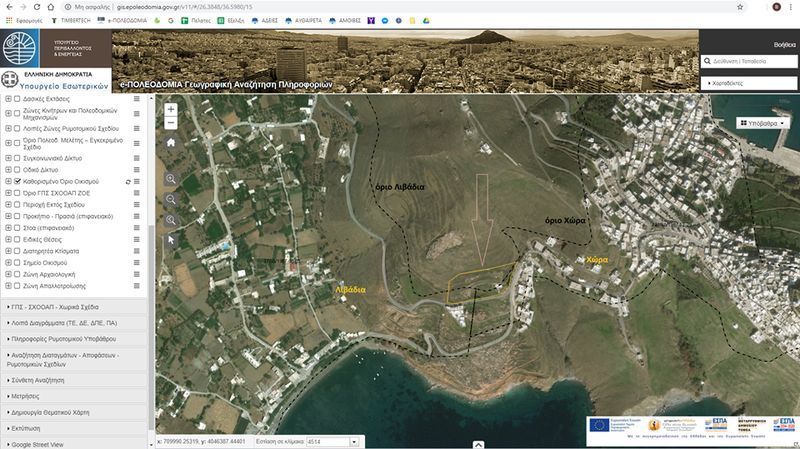800x449 pixels.
Task: Click the map zoom out minus button
Action: click(171, 123)
